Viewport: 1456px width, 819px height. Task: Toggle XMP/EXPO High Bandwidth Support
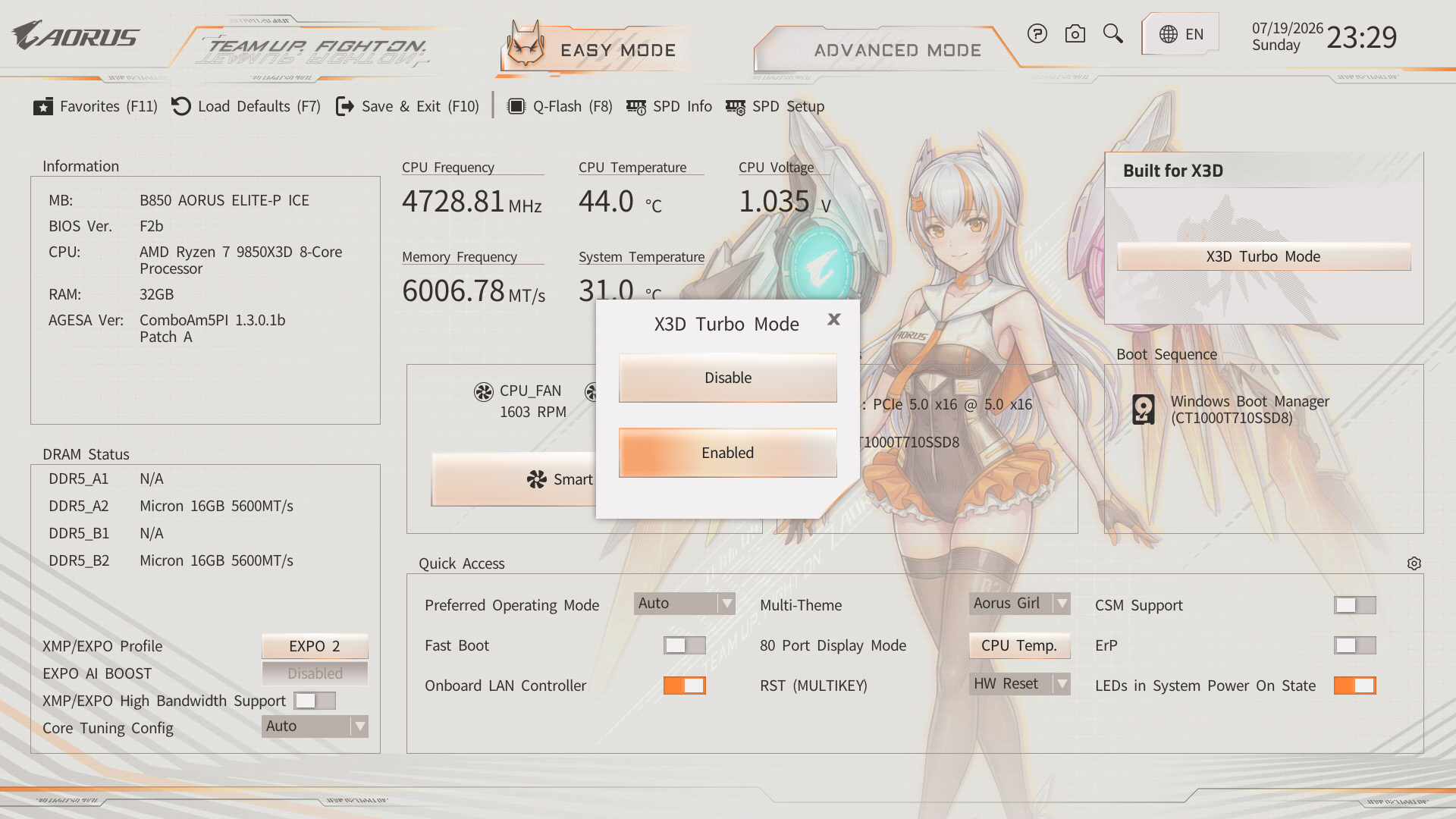point(315,701)
